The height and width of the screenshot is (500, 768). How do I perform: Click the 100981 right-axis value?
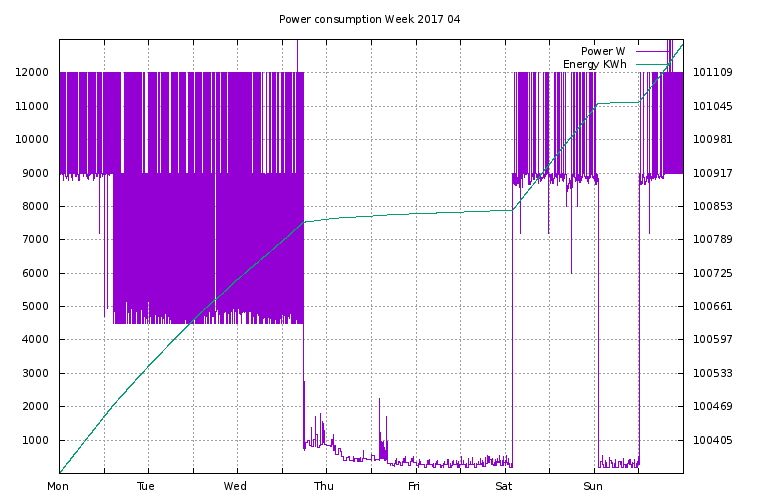click(713, 139)
